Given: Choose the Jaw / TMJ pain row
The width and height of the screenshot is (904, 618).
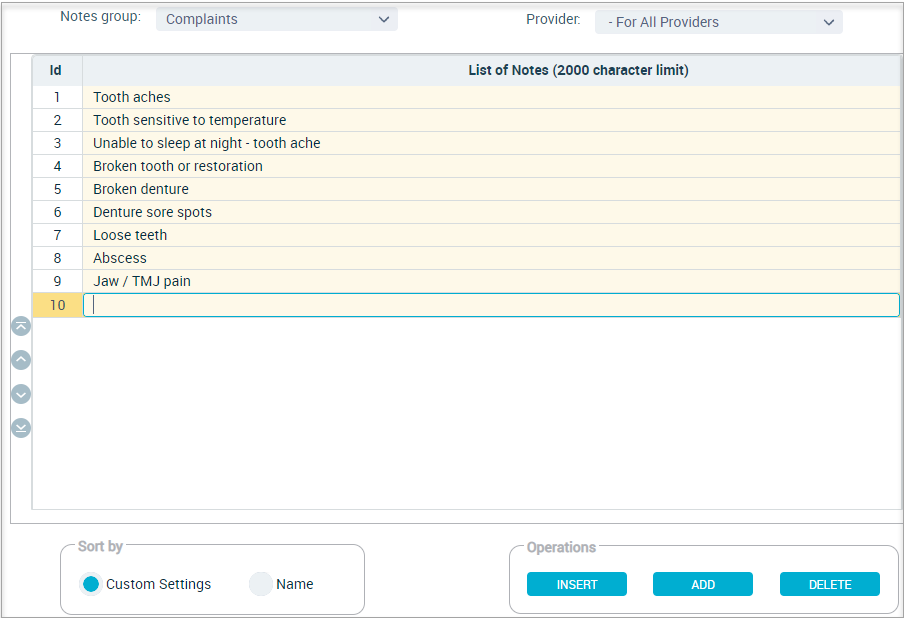Looking at the screenshot, I should coord(491,281).
